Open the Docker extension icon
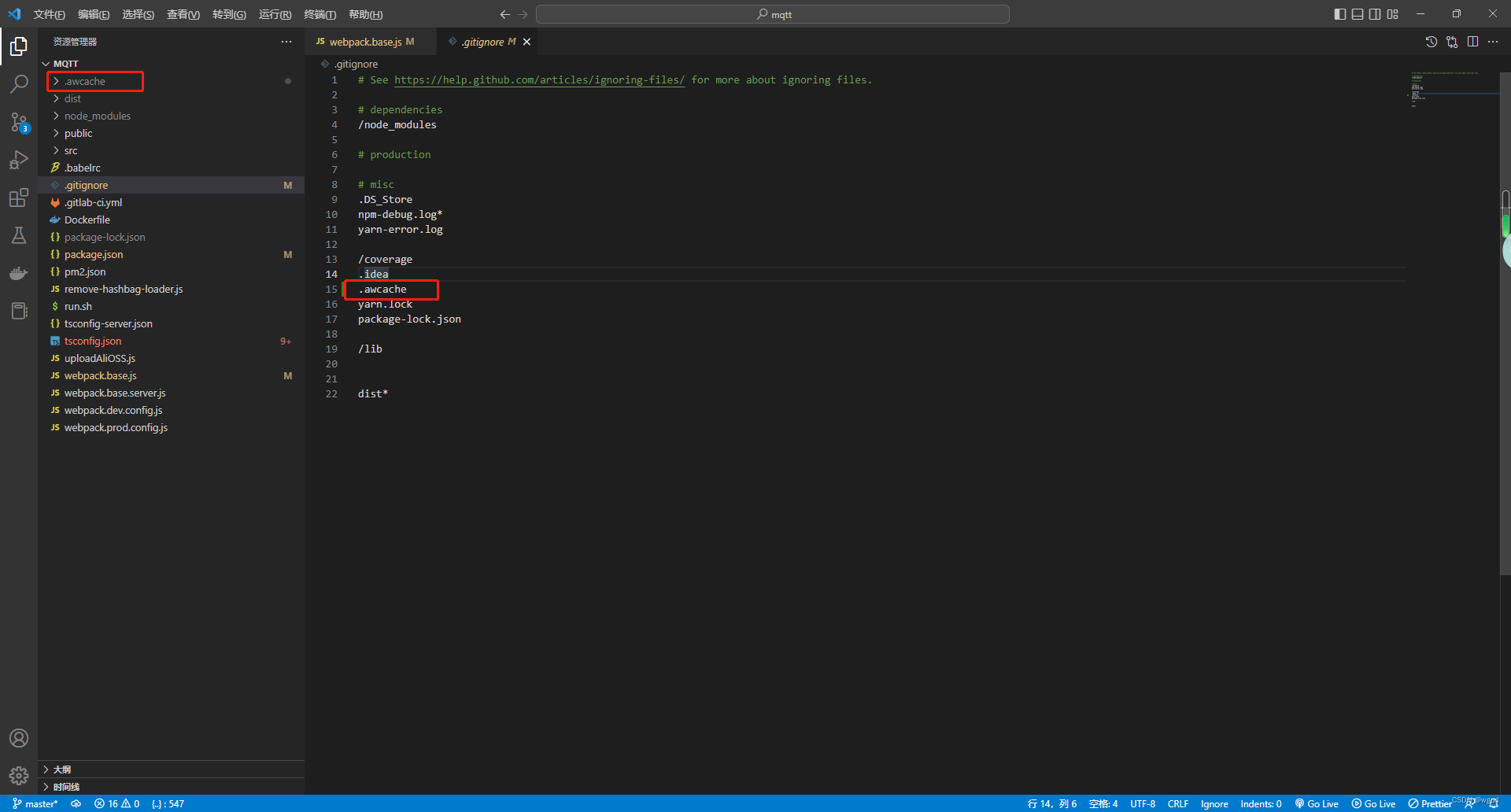 click(18, 273)
